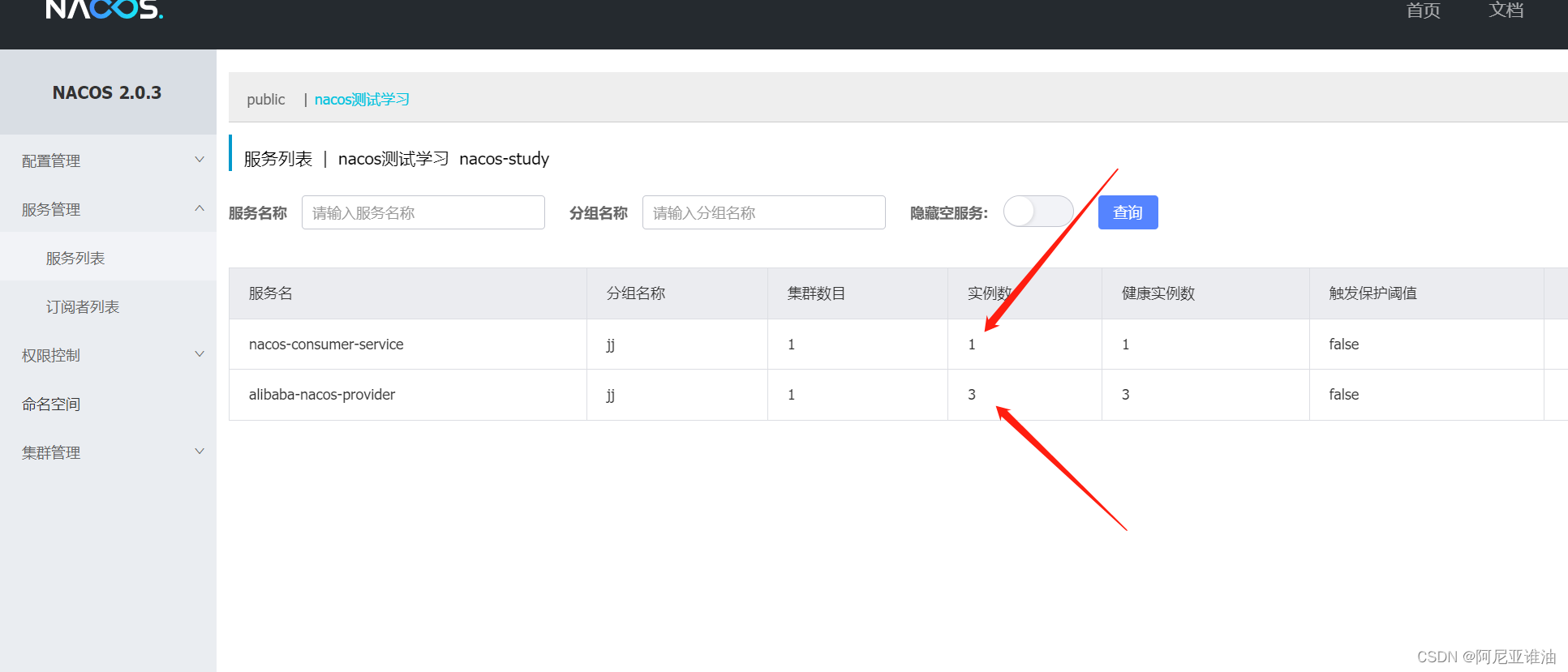1568x672 pixels.
Task: Click the 服务列表 page heading
Action: (278, 159)
